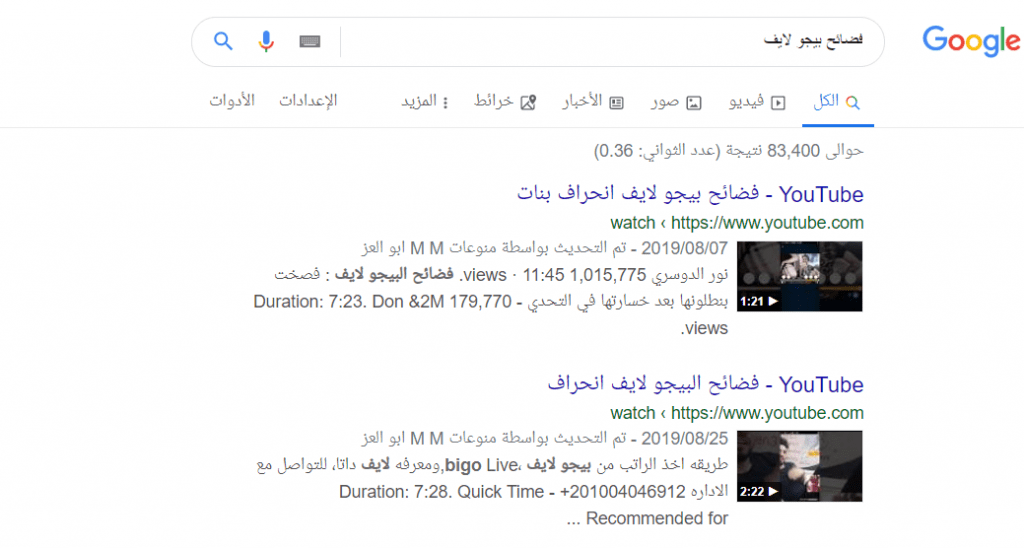Open first result titled فضائح بيجو لايف انحراف بنات

690,194
